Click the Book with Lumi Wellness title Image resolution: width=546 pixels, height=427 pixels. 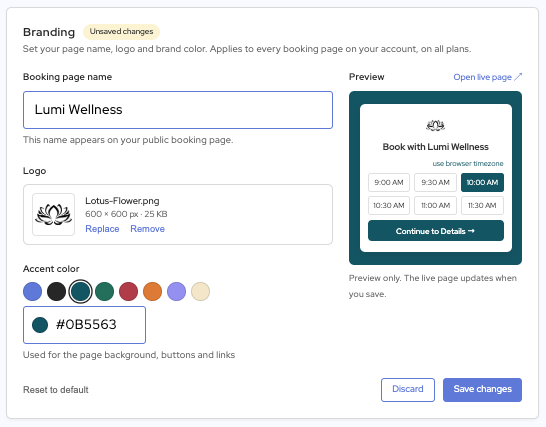[435, 147]
